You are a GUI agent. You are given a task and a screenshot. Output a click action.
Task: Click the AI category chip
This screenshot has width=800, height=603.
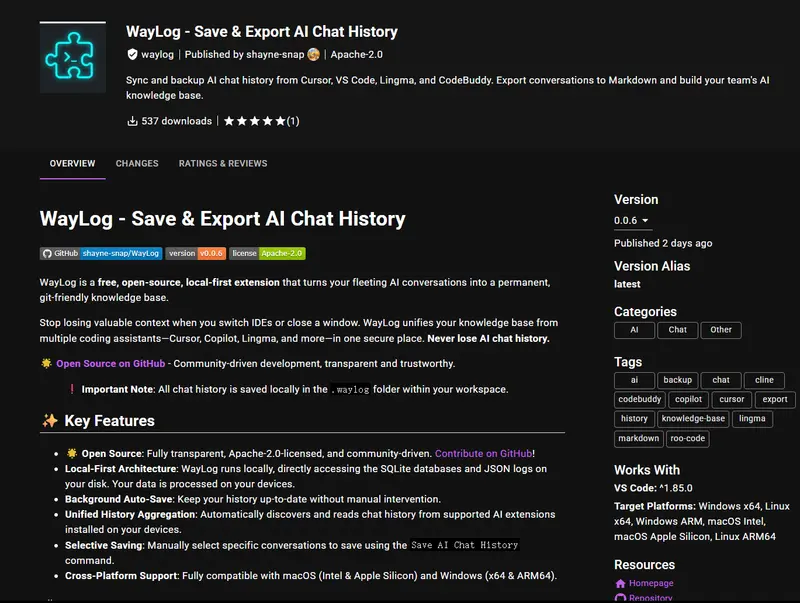(634, 330)
